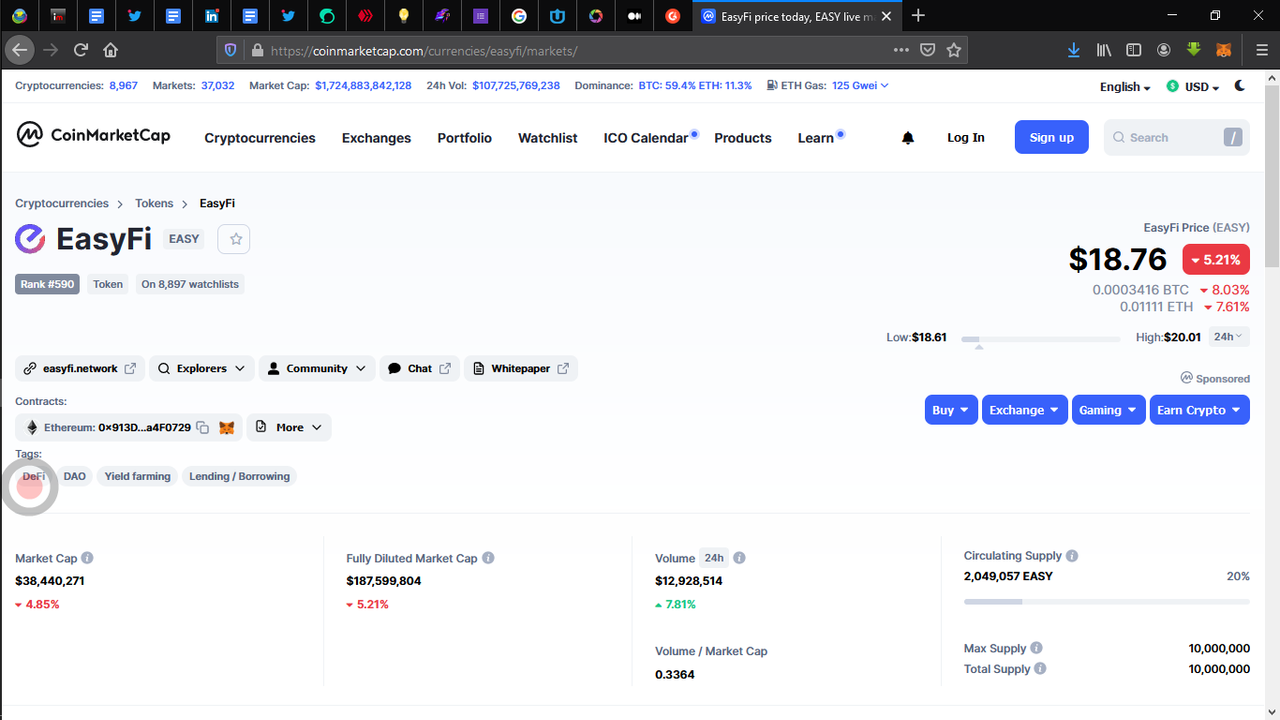Bookmark this page with the address bar star
The height and width of the screenshot is (720, 1280).
(x=954, y=50)
